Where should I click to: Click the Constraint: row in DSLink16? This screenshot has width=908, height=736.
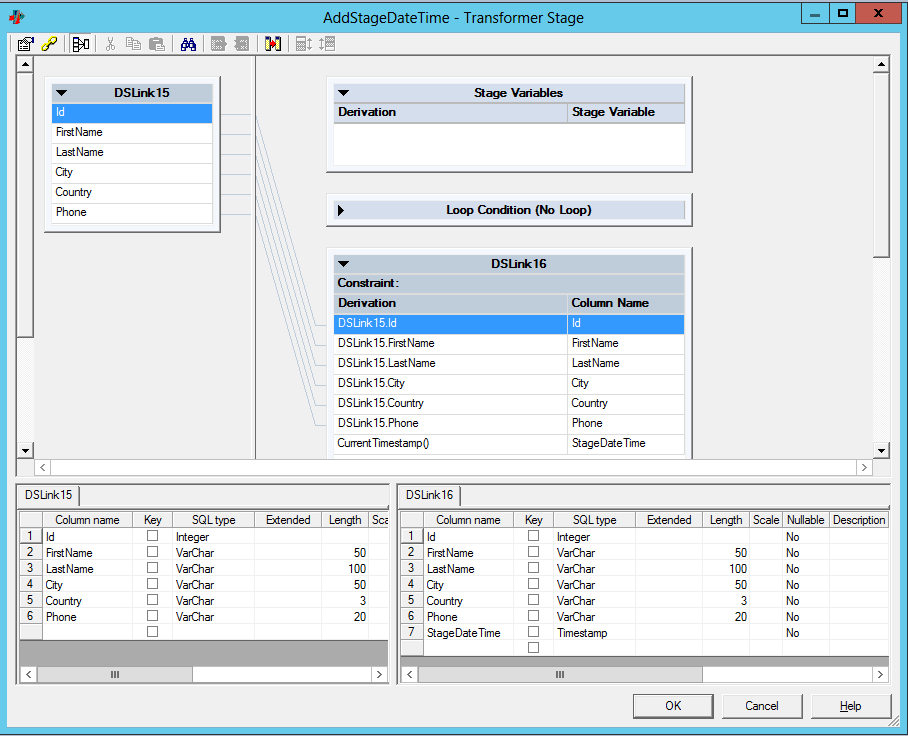click(509, 283)
